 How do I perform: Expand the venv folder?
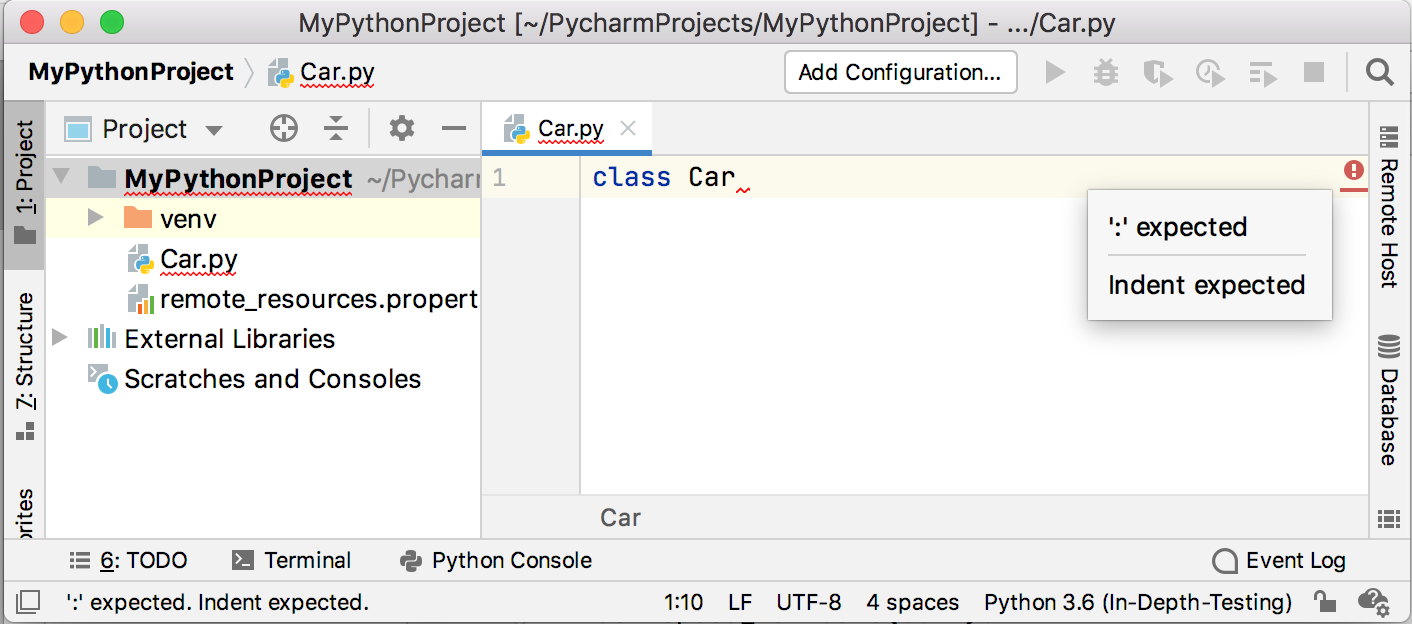96,218
